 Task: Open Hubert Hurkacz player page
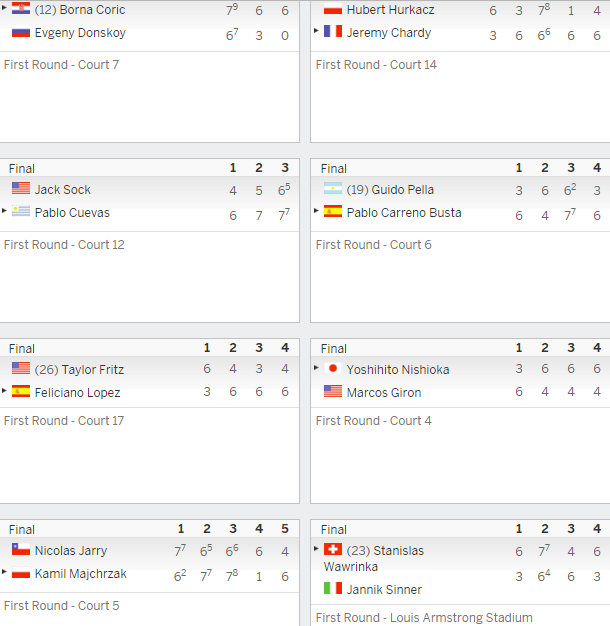[x=390, y=10]
